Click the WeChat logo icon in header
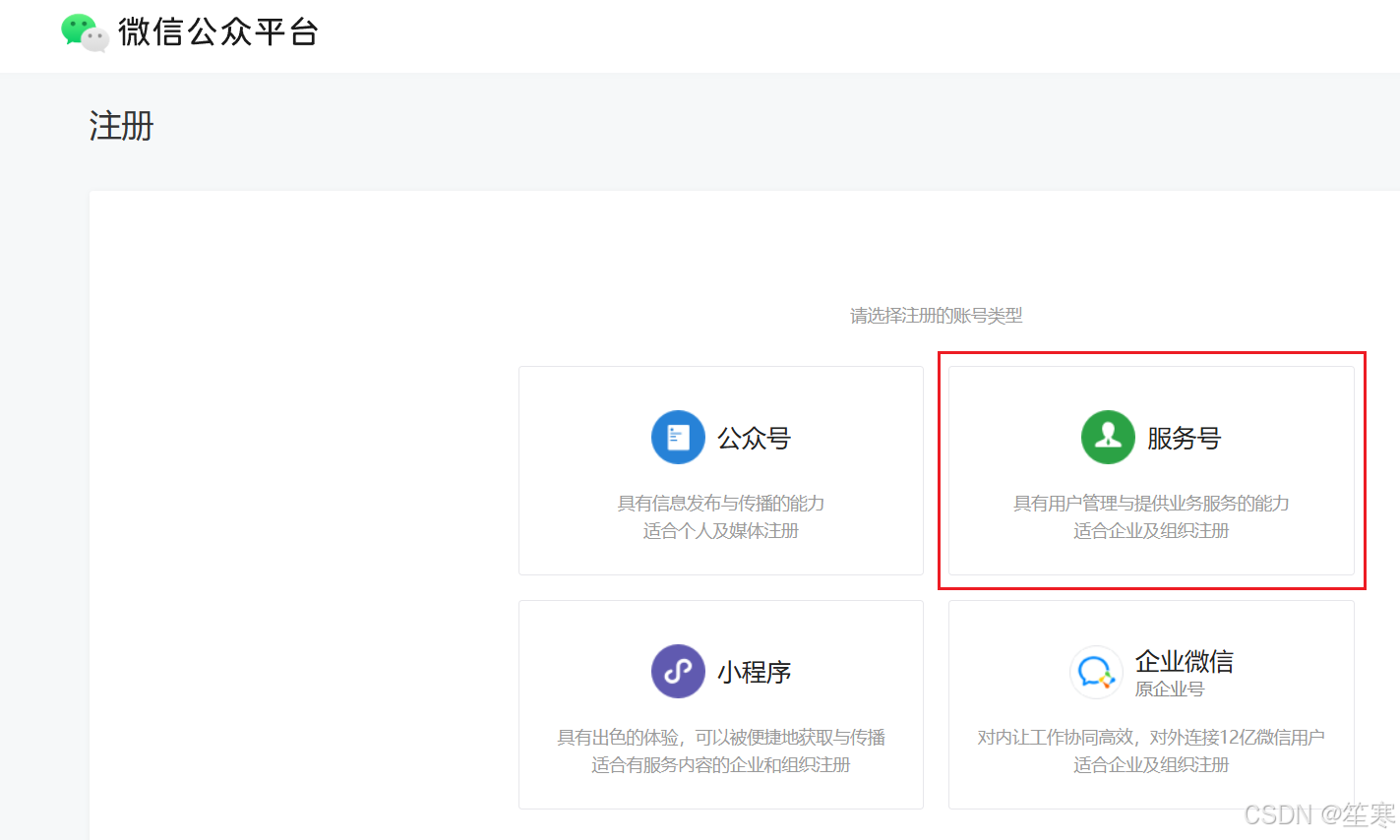The image size is (1400, 840). tap(85, 32)
